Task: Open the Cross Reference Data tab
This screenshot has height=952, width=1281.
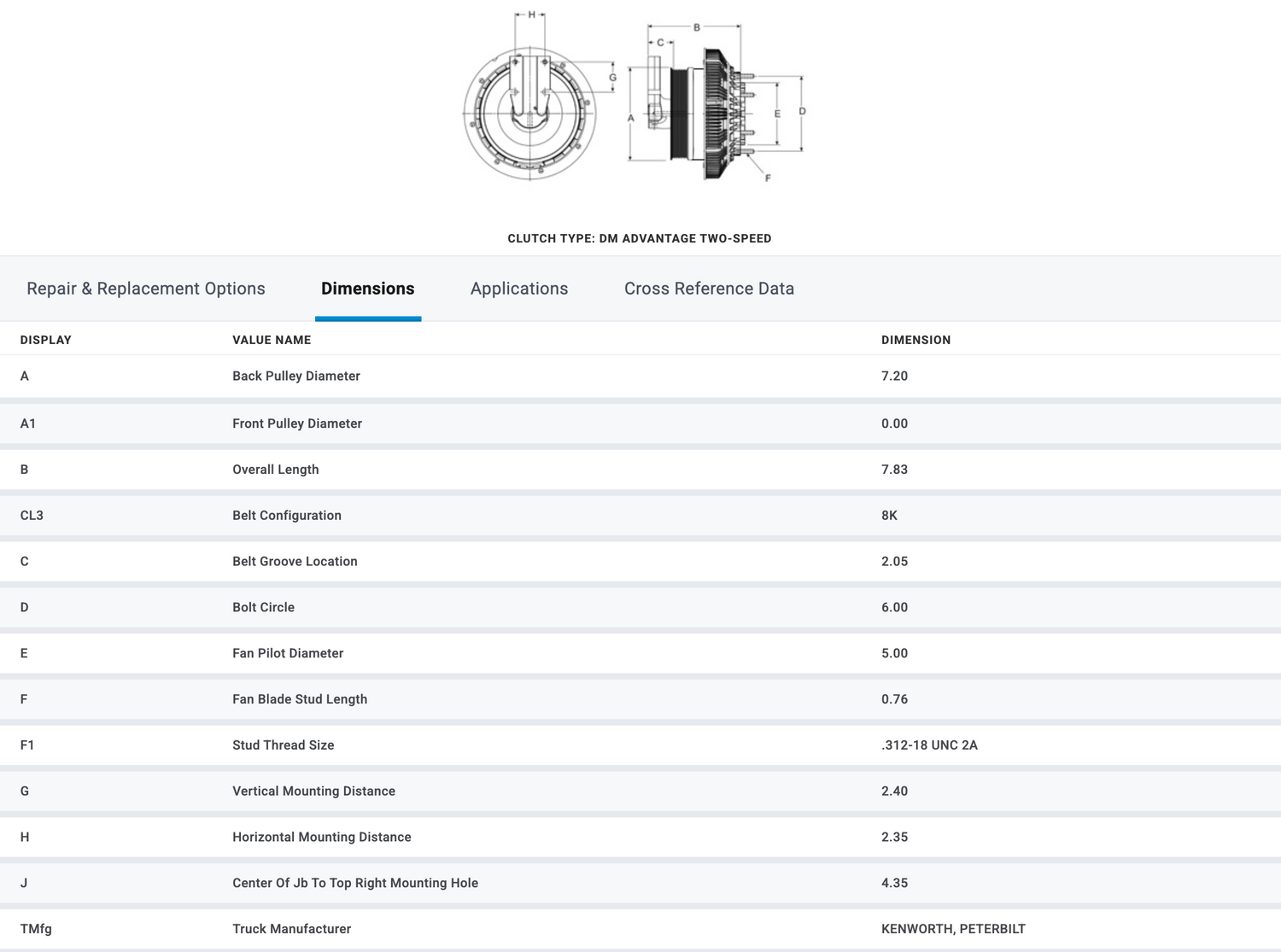Action: (x=709, y=289)
